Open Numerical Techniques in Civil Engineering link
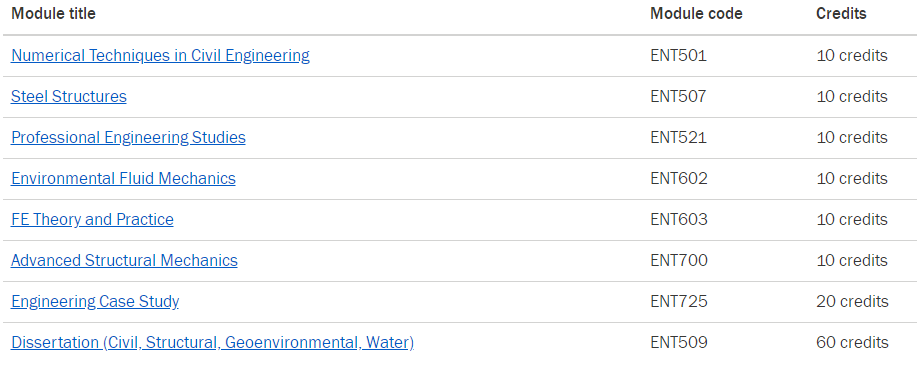917x367 pixels. pyautogui.click(x=160, y=56)
